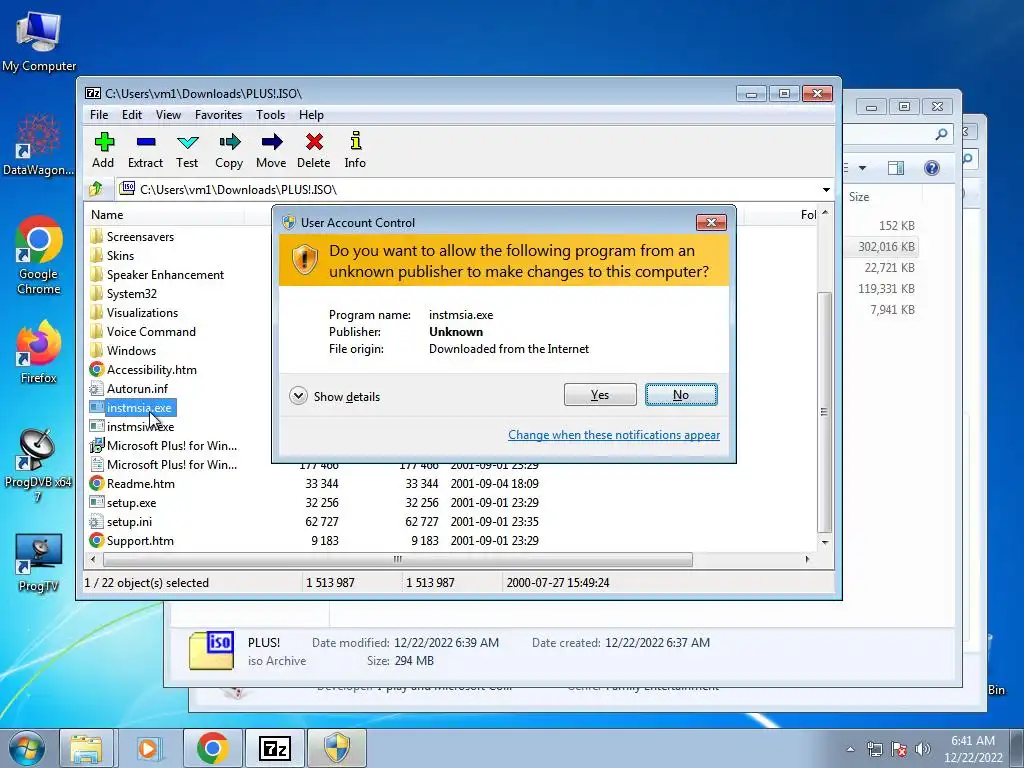
Task: Open the My Computer desktop icon
Action: click(39, 42)
